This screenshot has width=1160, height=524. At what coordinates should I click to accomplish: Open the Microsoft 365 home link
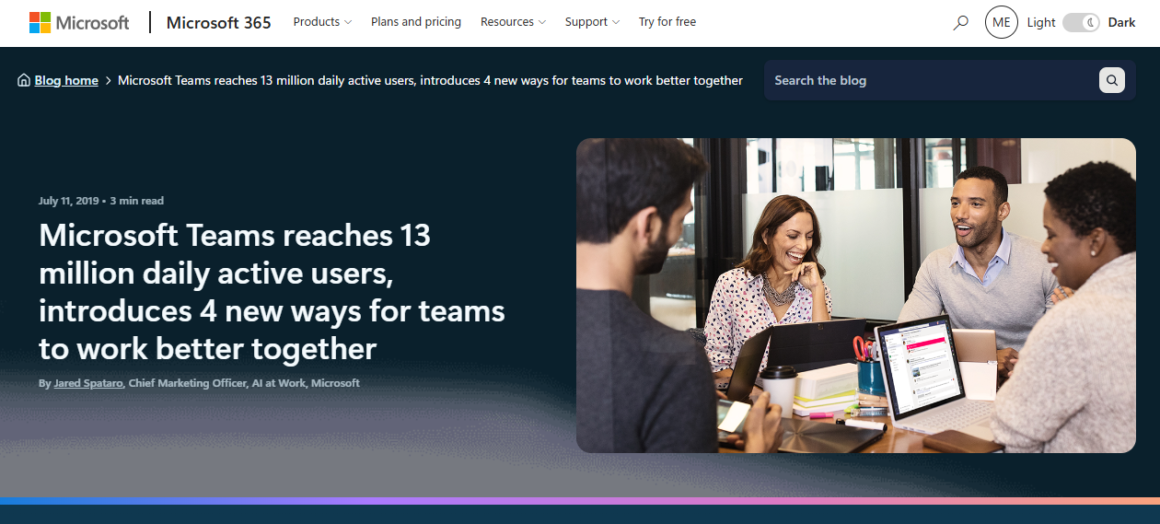tap(218, 22)
